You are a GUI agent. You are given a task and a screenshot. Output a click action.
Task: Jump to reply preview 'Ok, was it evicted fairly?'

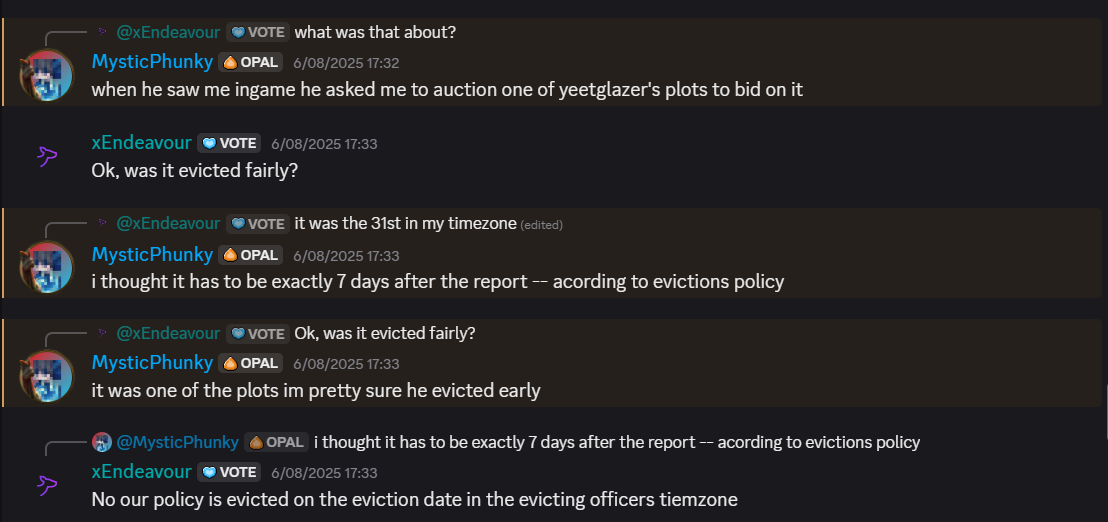point(384,333)
